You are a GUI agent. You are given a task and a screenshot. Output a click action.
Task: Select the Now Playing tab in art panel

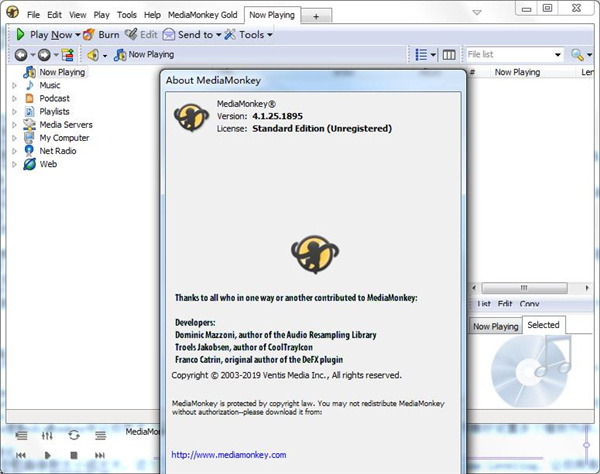click(496, 326)
